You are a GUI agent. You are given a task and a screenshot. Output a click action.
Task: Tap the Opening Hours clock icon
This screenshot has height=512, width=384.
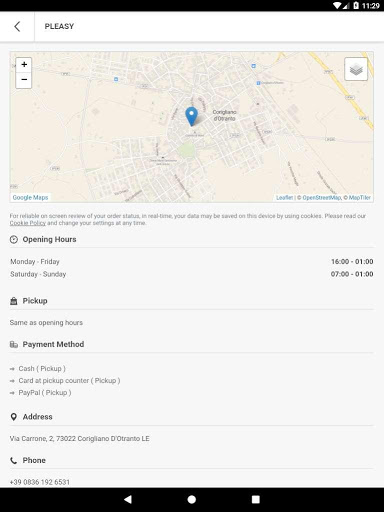pos(14,239)
